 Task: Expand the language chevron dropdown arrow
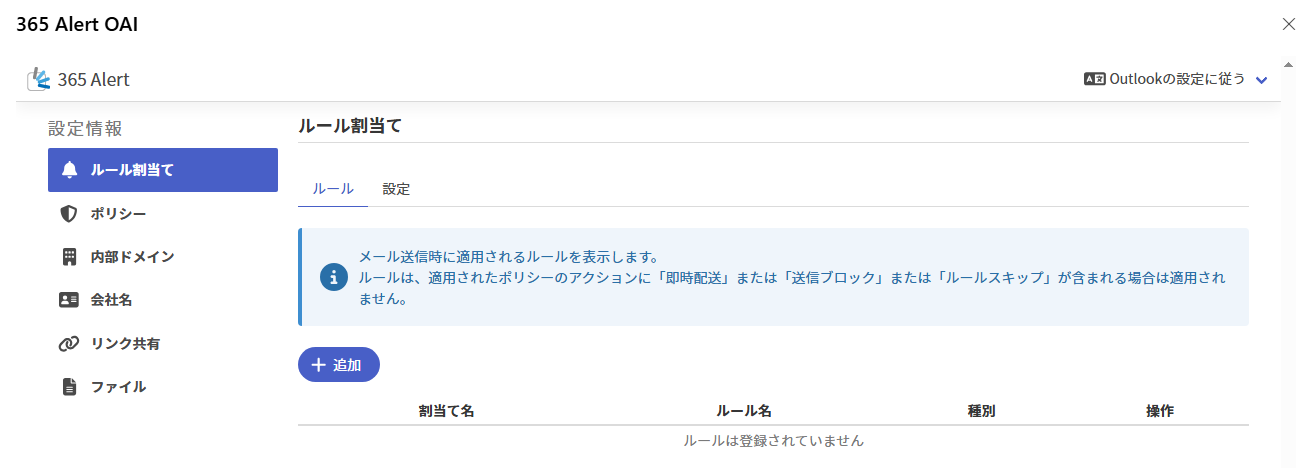coord(1261,80)
